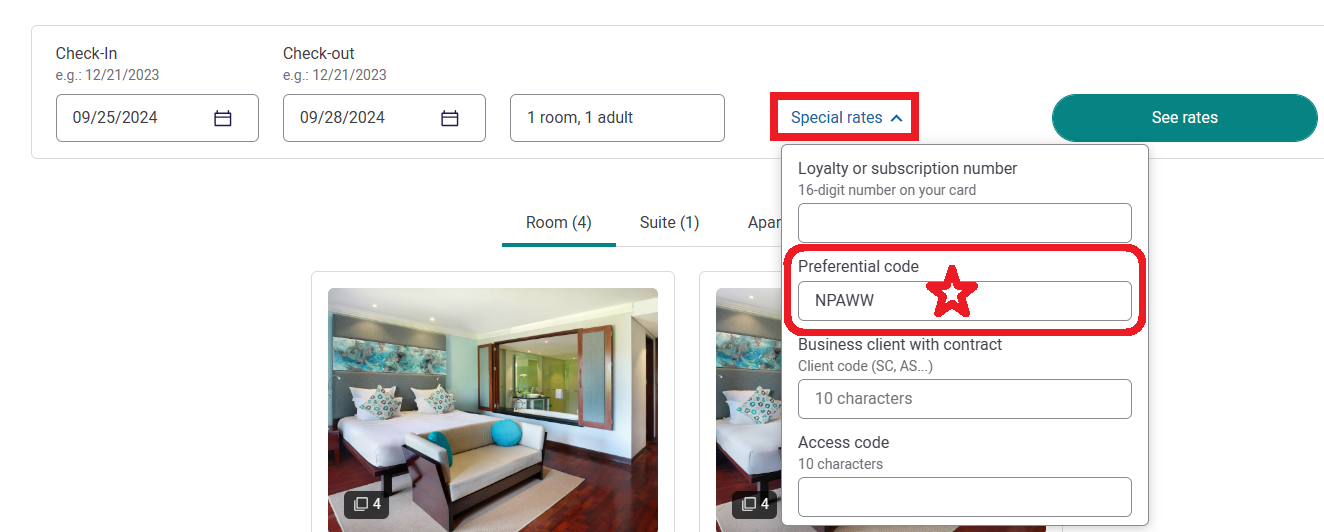
Task: Focus the Loyalty or subscription number field
Action: (x=965, y=223)
